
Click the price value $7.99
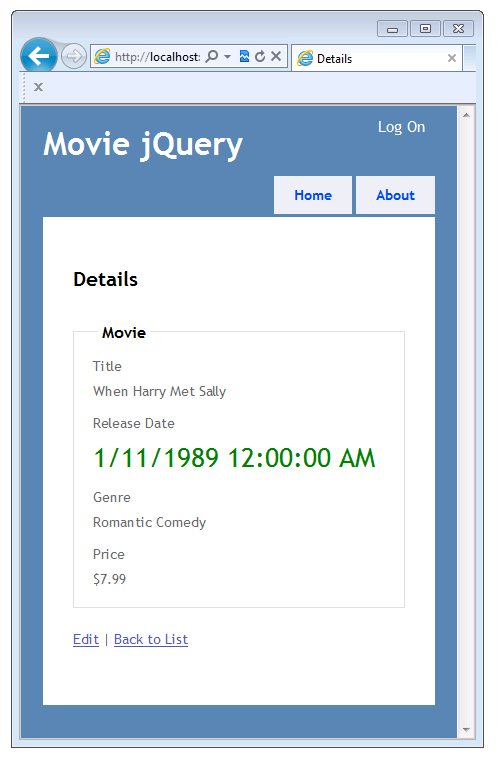pos(109,579)
